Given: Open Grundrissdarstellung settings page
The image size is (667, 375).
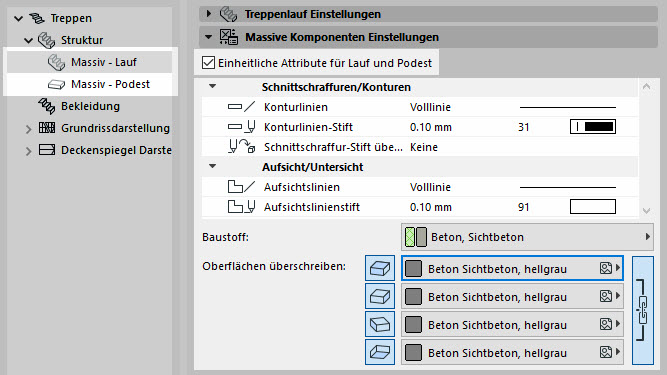Looking at the screenshot, I should click(115, 128).
